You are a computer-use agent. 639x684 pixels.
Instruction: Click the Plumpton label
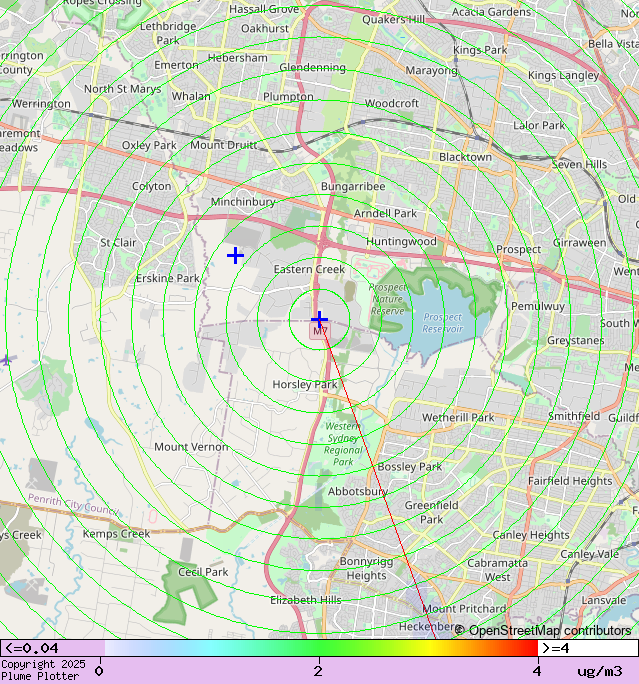(x=288, y=96)
